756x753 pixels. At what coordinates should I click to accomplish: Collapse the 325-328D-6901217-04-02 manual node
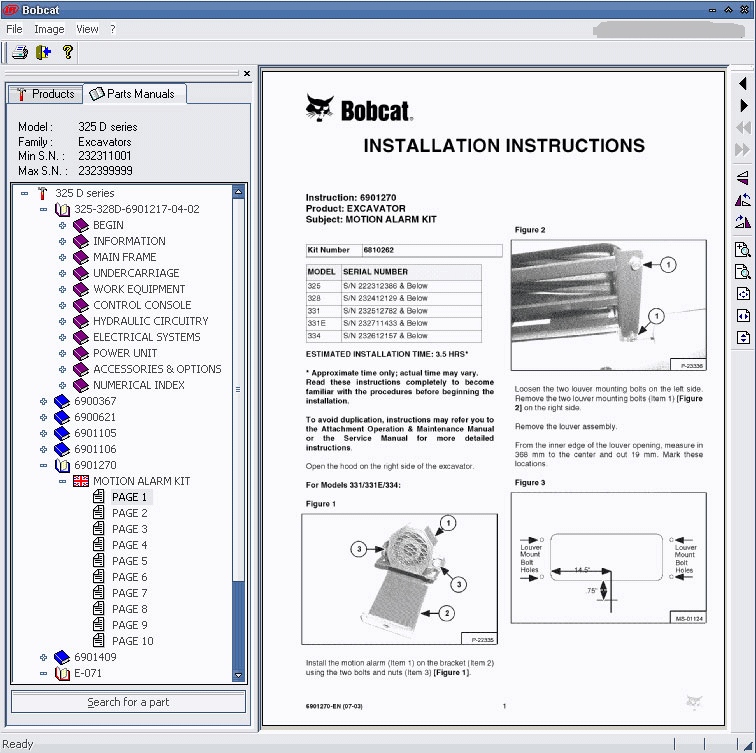click(x=43, y=209)
